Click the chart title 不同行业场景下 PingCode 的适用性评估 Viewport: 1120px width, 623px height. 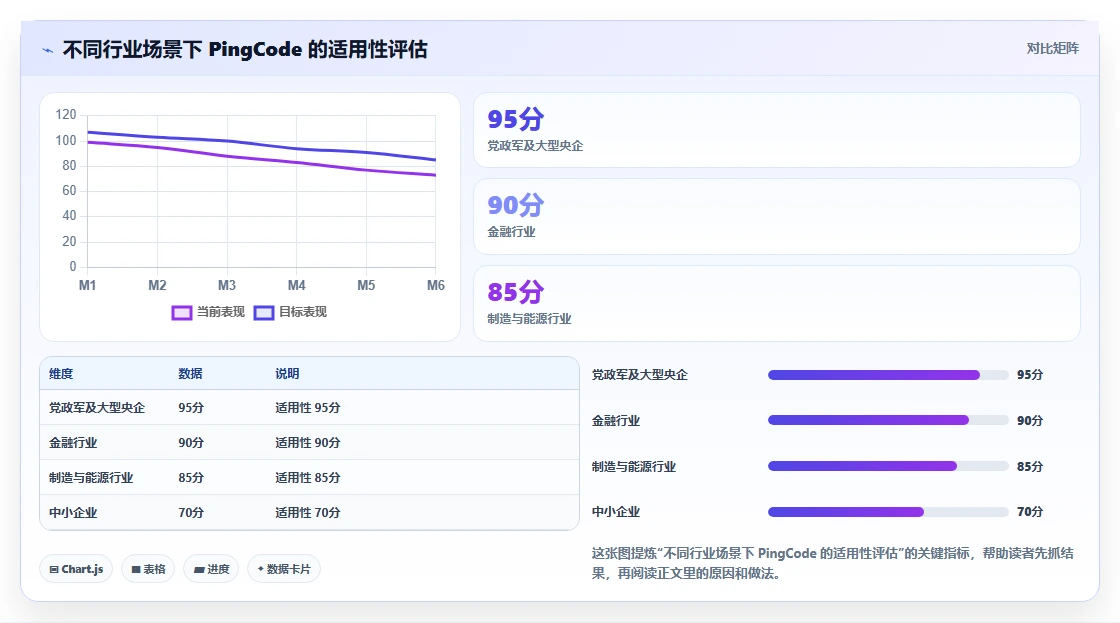245,50
